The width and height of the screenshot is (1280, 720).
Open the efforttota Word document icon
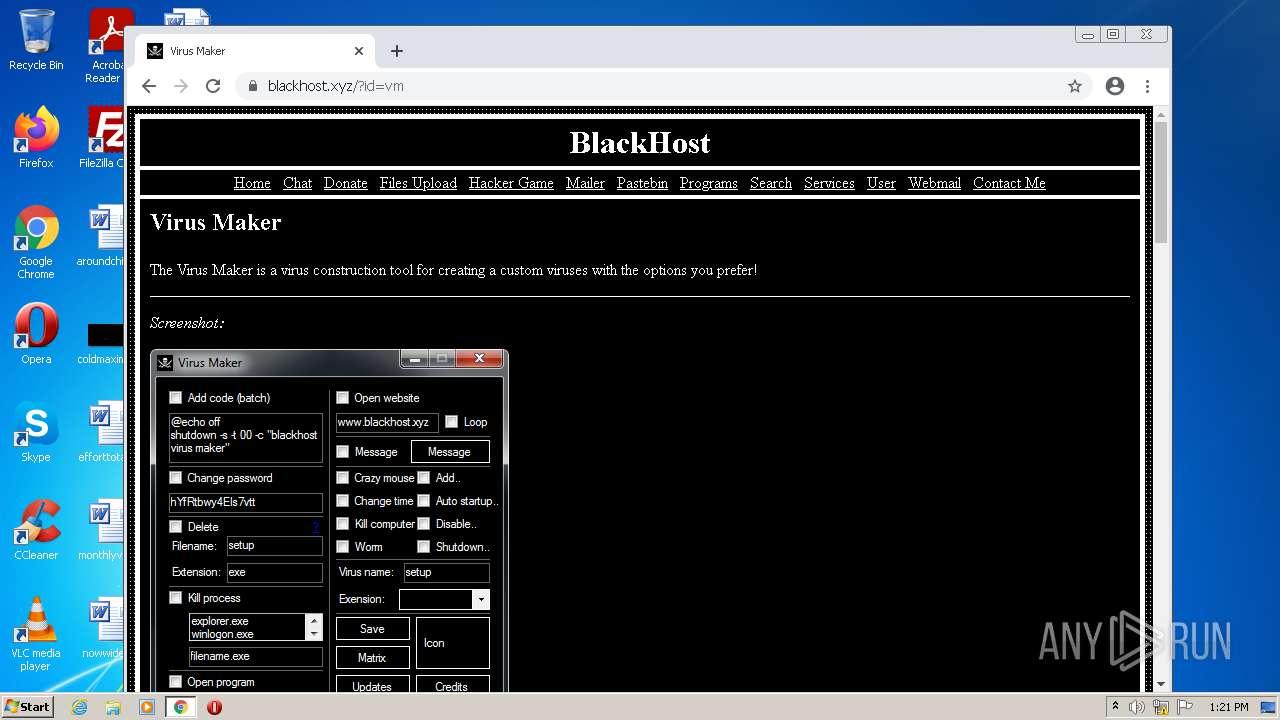[x=103, y=432]
